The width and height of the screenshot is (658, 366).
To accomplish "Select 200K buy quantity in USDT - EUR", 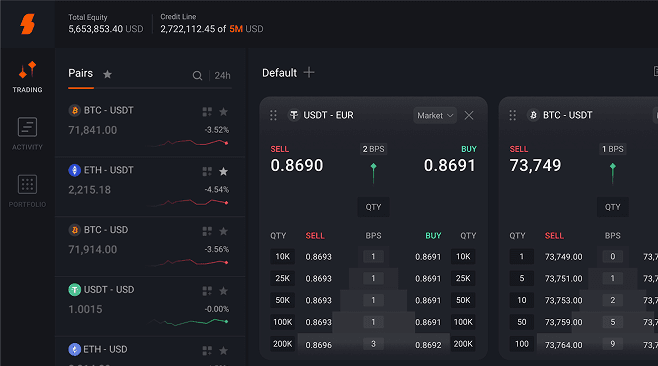I will 463,344.
